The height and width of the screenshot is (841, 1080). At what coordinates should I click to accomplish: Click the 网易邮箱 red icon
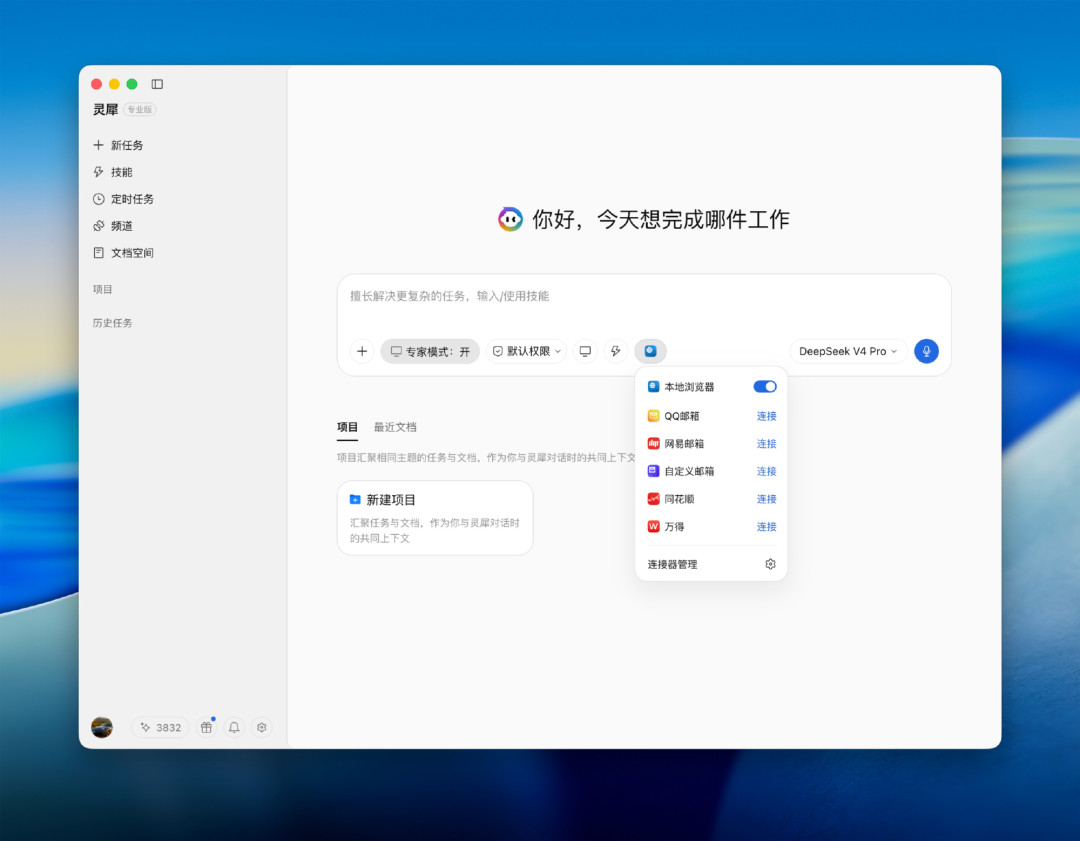654,444
